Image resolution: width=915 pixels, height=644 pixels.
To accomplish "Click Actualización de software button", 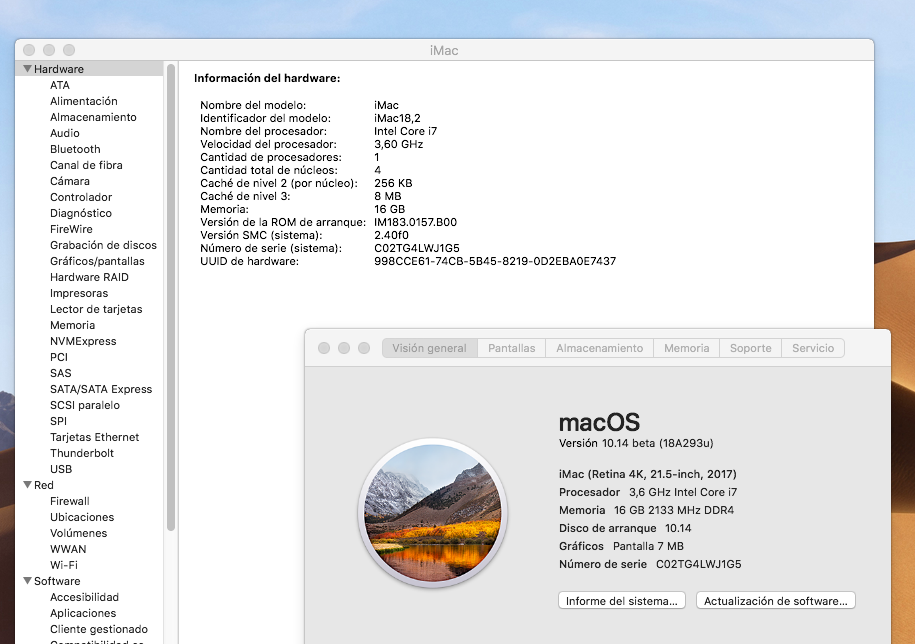I will click(x=776, y=601).
